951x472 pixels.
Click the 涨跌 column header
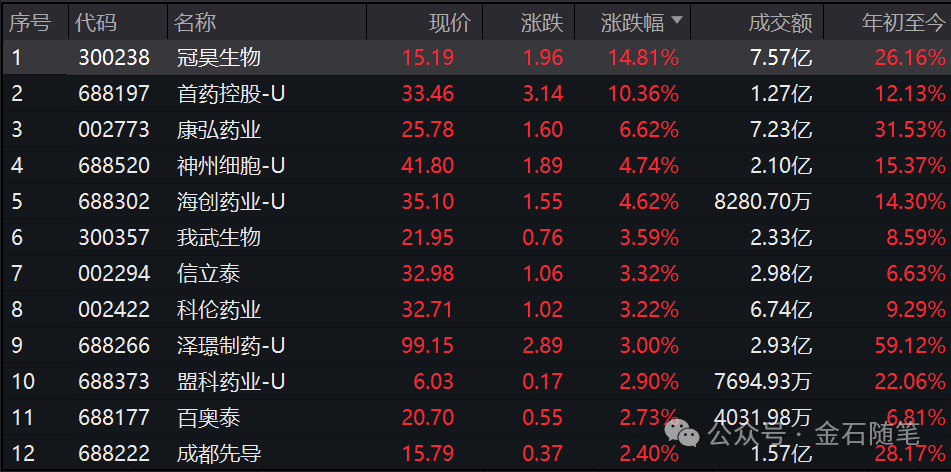tap(542, 22)
